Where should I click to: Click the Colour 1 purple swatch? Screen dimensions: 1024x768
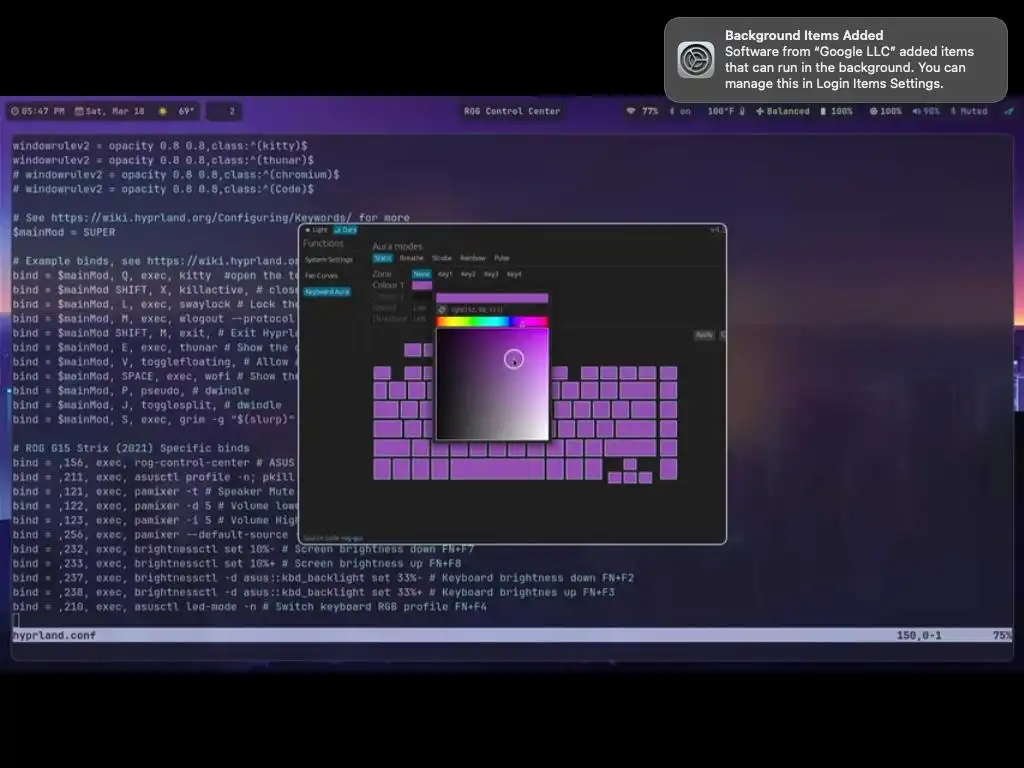[x=422, y=285]
